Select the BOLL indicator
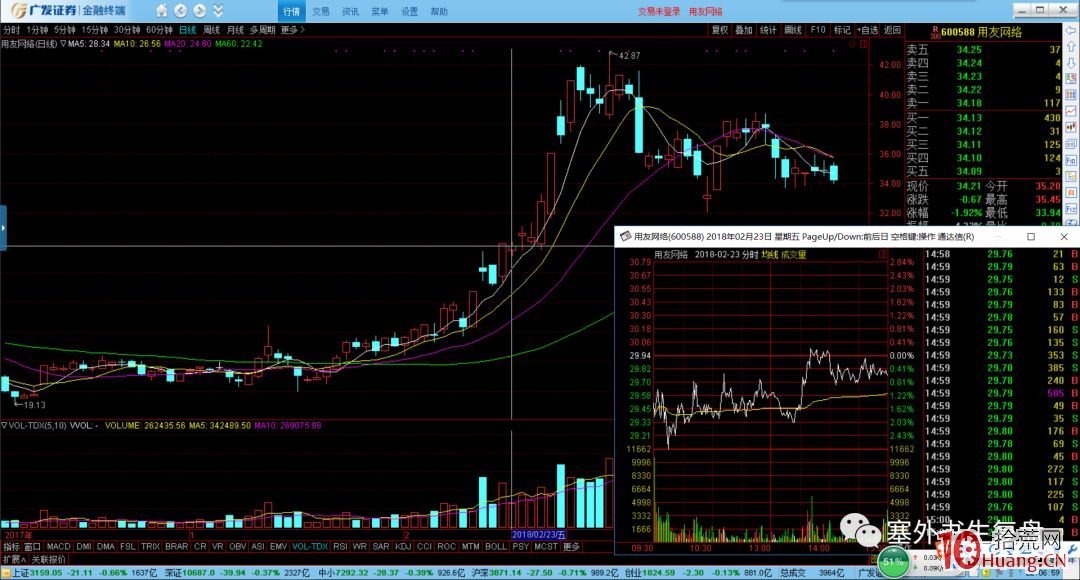Image resolution: width=1080 pixels, height=580 pixels. (x=495, y=546)
